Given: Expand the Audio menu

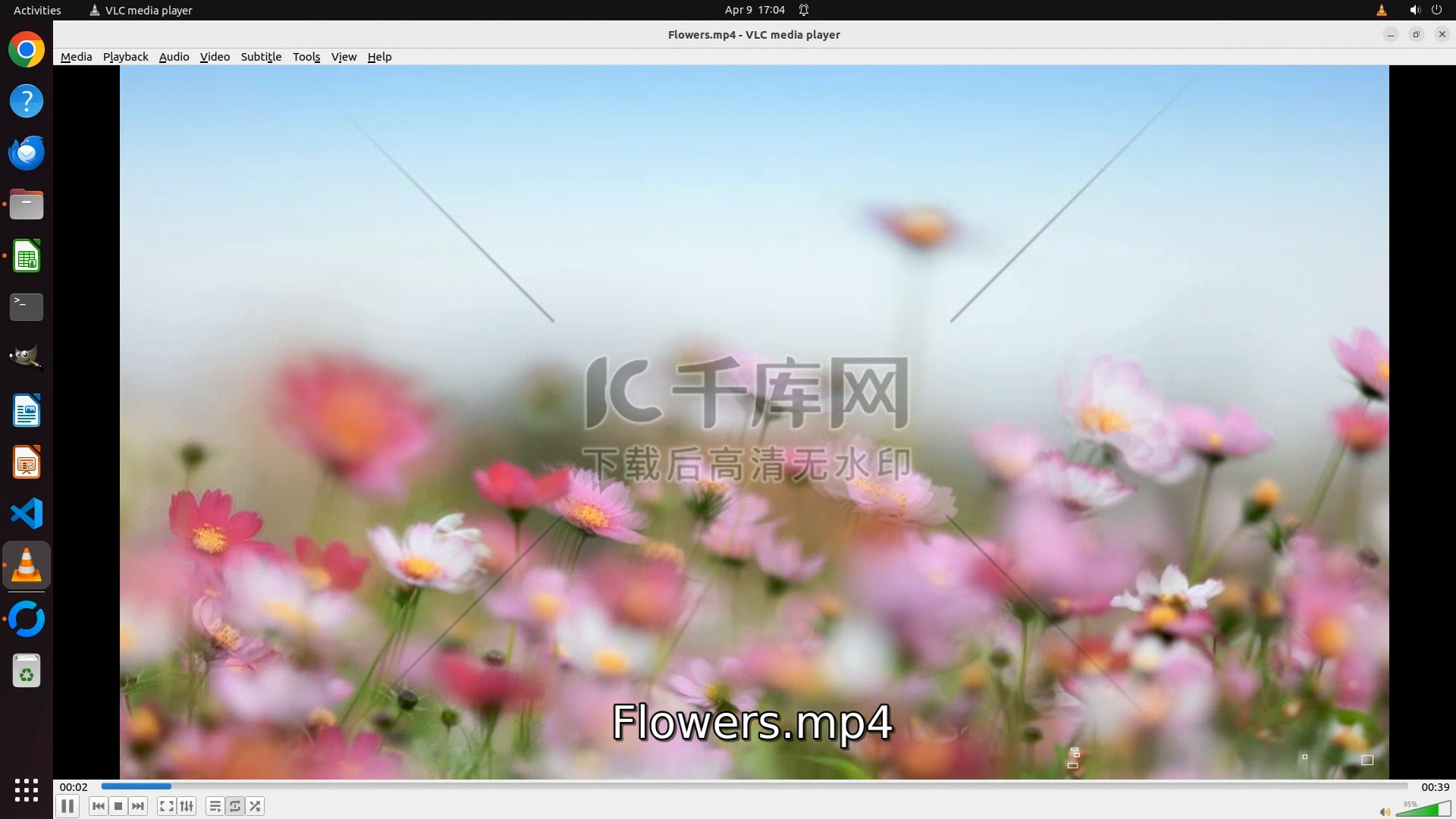Looking at the screenshot, I should [174, 57].
